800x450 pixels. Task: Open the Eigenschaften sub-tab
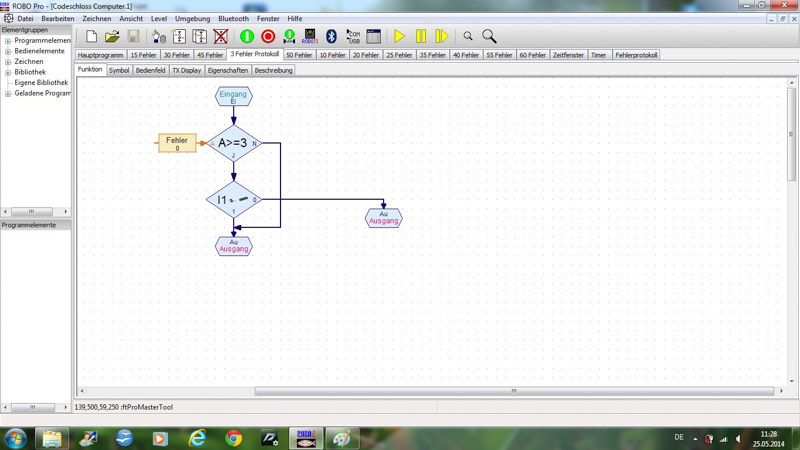click(228, 70)
